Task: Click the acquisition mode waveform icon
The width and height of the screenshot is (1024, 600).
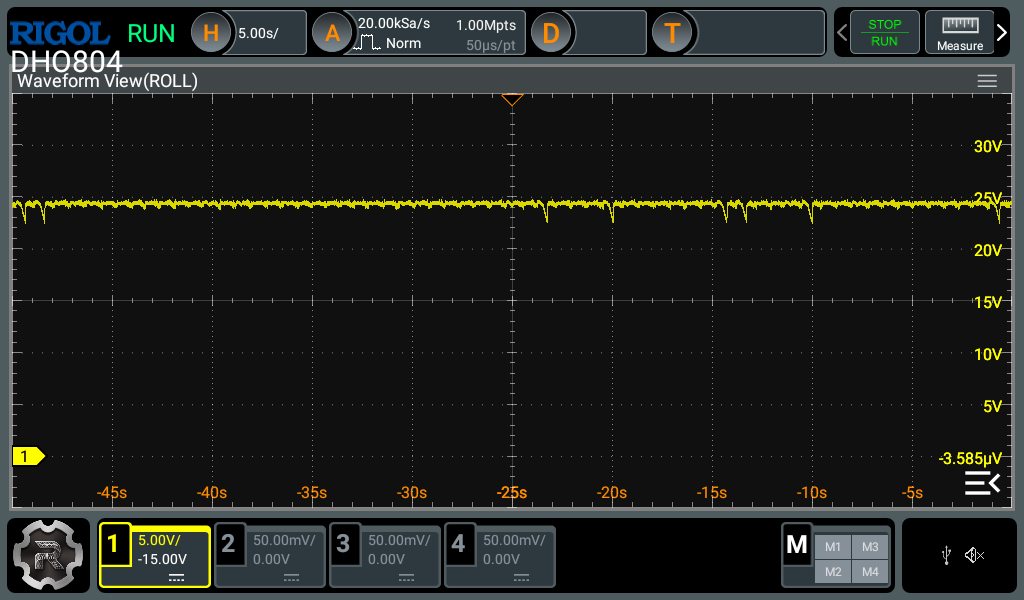Action: 367,44
